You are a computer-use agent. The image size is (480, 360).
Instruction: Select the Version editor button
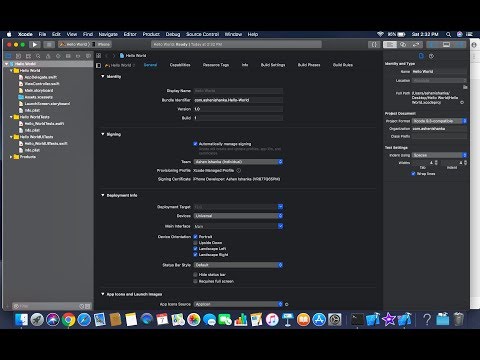point(416,44)
